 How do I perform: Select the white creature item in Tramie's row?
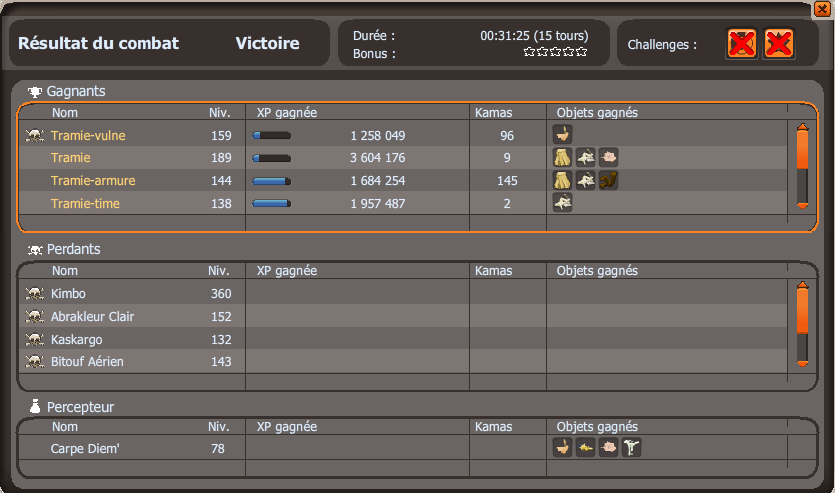click(x=585, y=158)
